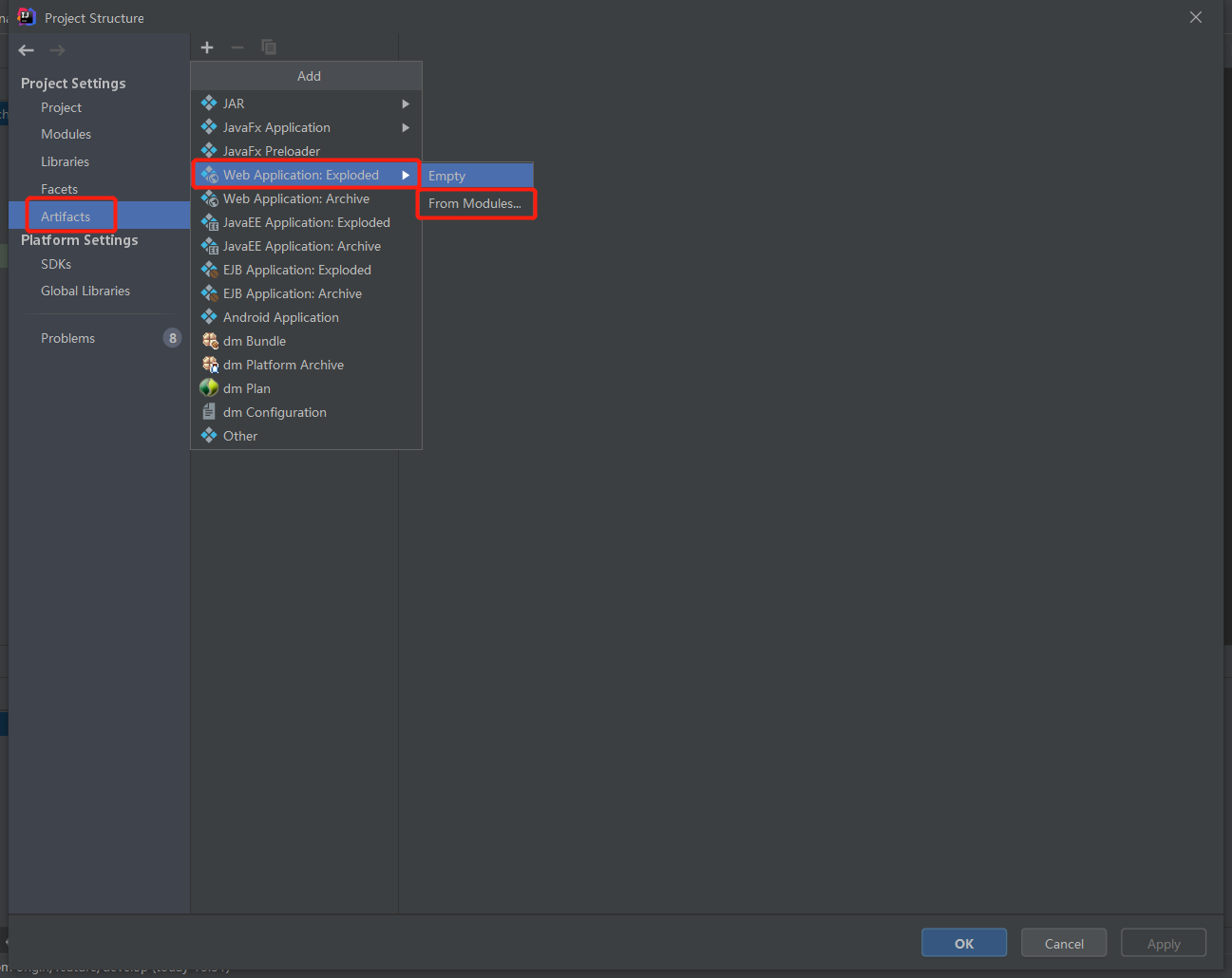
Task: Click the Web Application: Exploded icon
Action: pyautogui.click(x=209, y=175)
